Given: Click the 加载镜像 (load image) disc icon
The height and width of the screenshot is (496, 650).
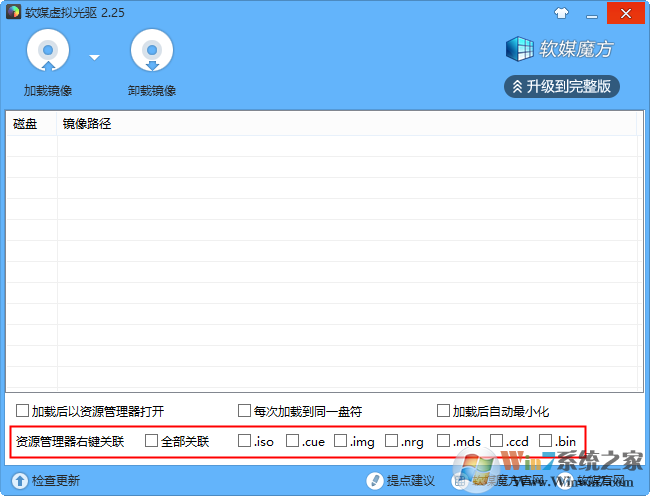Looking at the screenshot, I should pyautogui.click(x=49, y=51).
